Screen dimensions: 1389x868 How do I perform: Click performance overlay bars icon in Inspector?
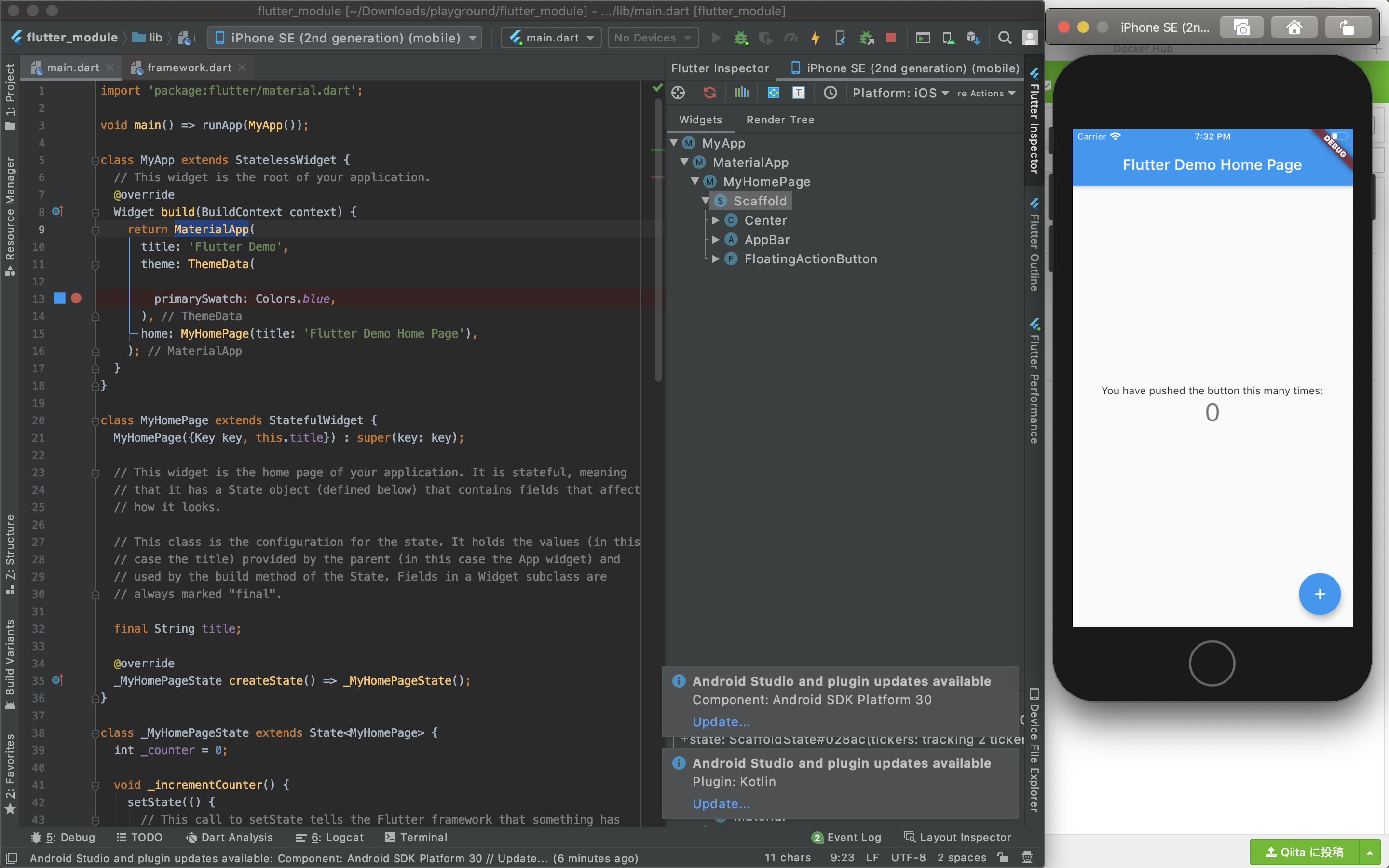coord(742,93)
